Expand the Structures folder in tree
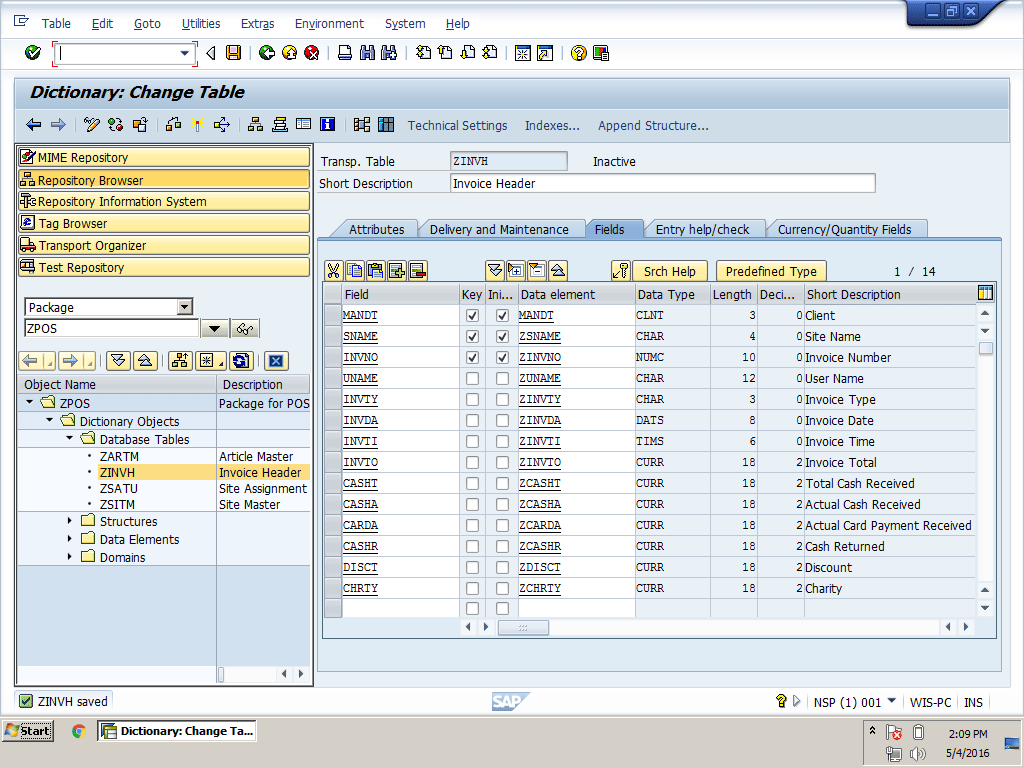This screenshot has height=768, width=1024. click(x=69, y=521)
